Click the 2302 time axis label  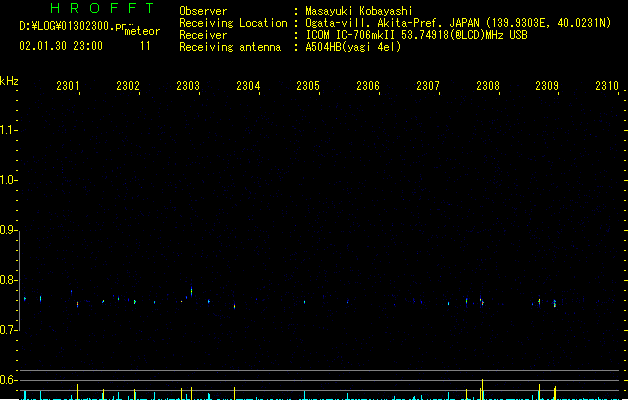(128, 85)
